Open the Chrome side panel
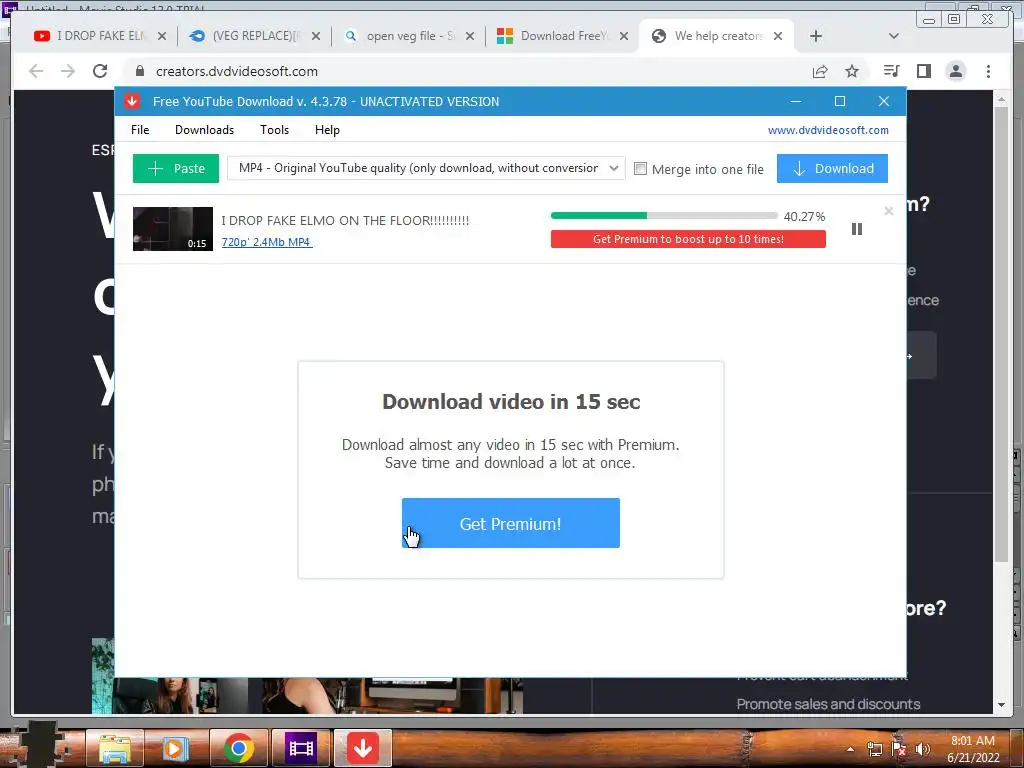Screen dimensions: 1024x768 pos(923,71)
